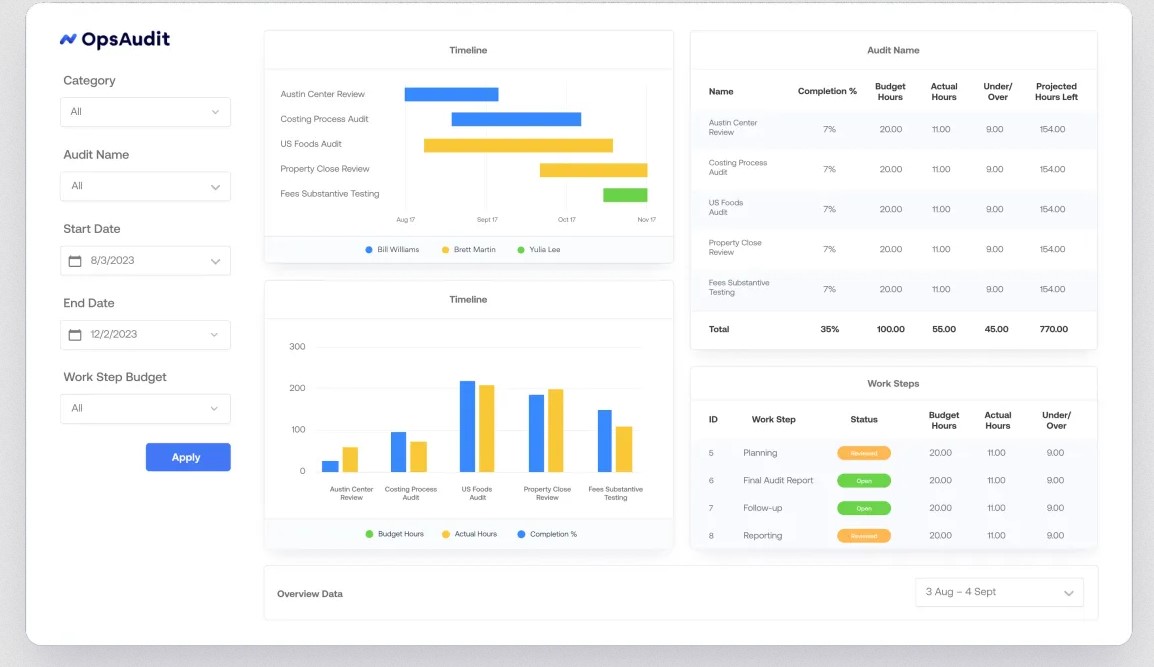Viewport: 1154px width, 667px height.
Task: Open the Category dropdown
Action: [x=146, y=112]
